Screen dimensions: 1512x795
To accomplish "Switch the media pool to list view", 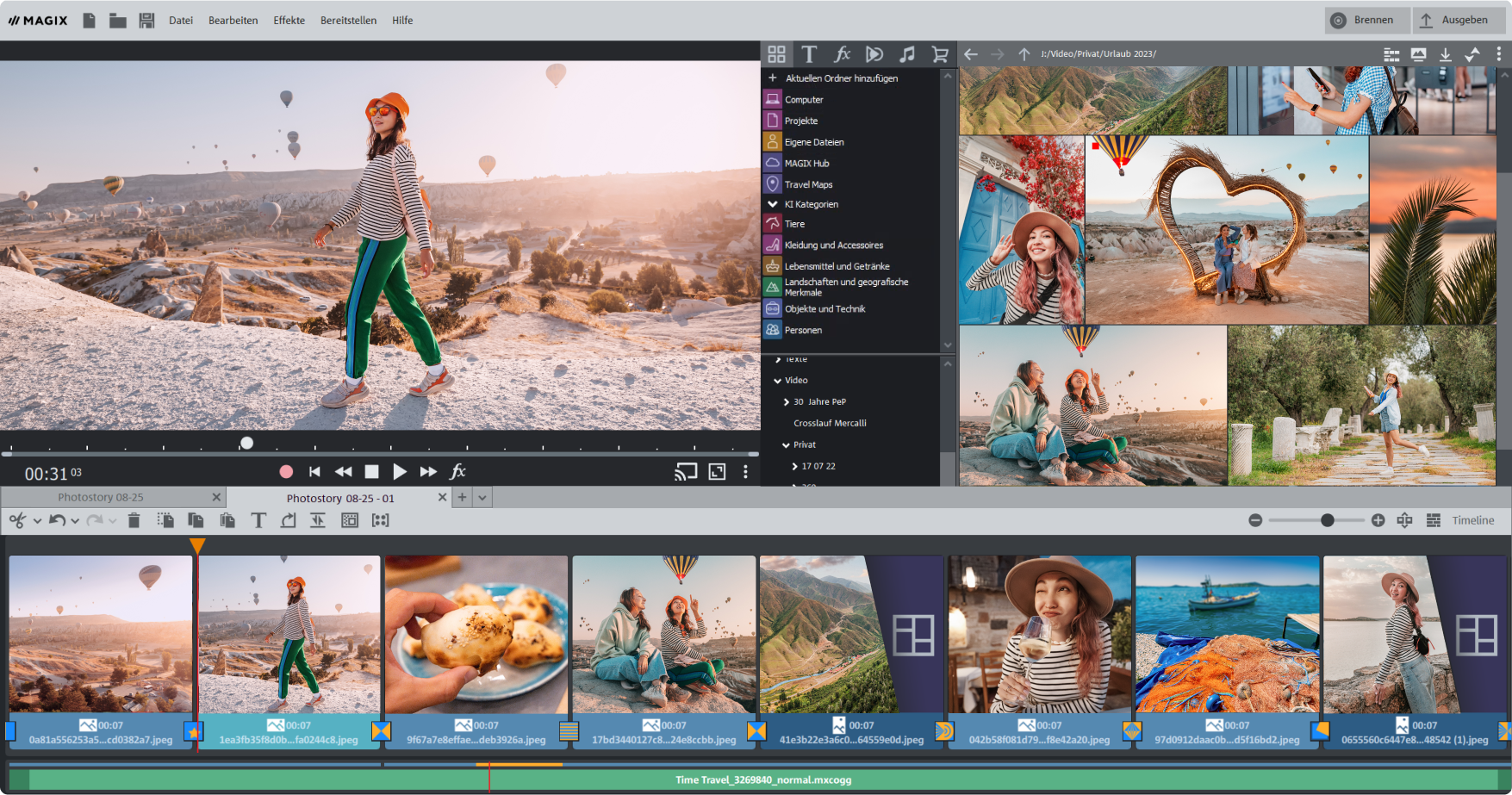I will point(1391,53).
